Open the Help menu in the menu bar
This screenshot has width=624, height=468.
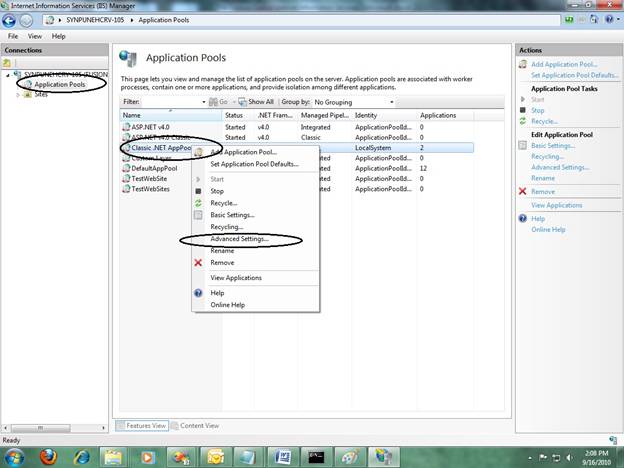tap(58, 36)
